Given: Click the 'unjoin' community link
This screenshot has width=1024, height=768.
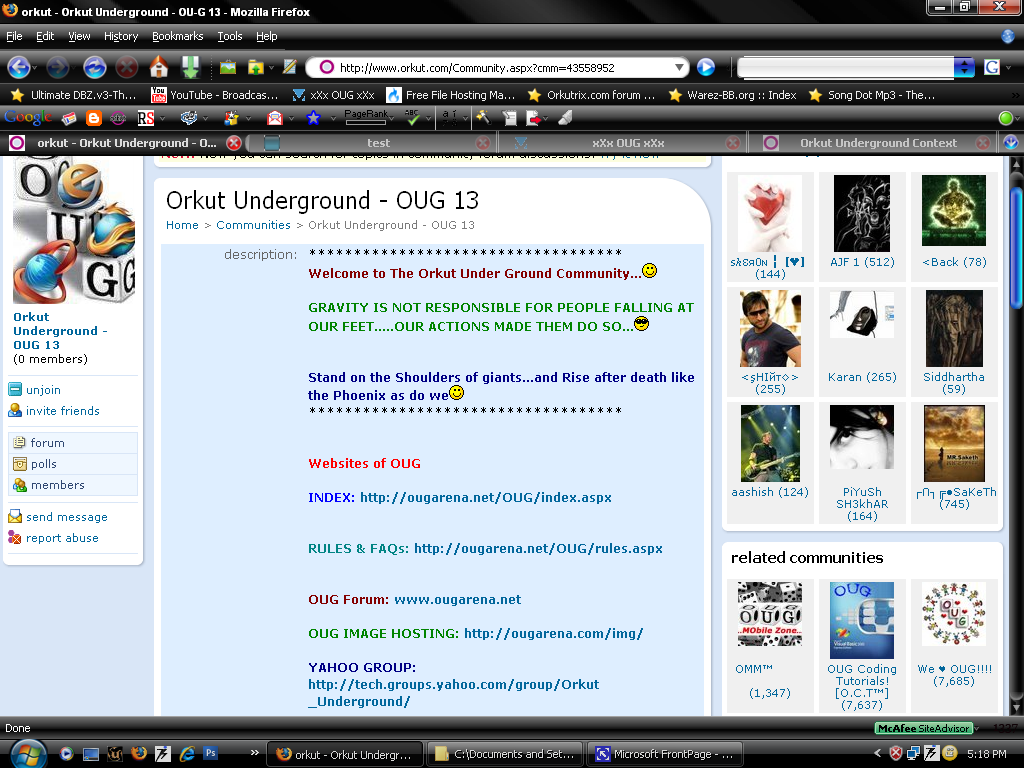Looking at the screenshot, I should [43, 390].
